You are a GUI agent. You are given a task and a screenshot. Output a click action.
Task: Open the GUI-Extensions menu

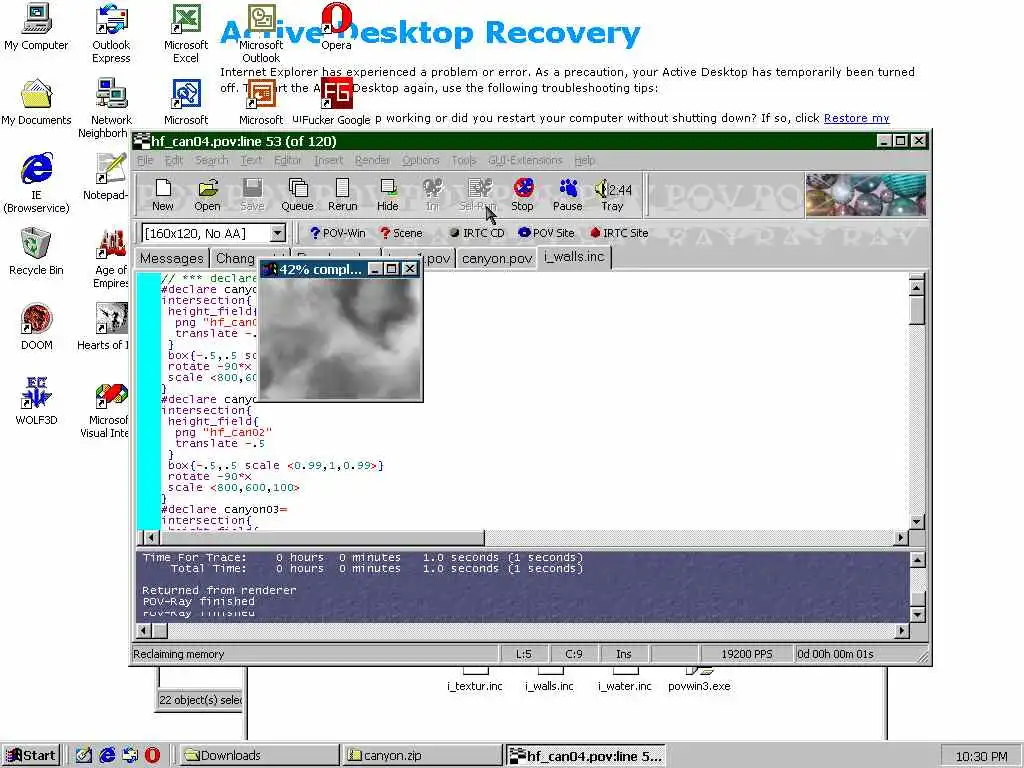pyautogui.click(x=525, y=160)
